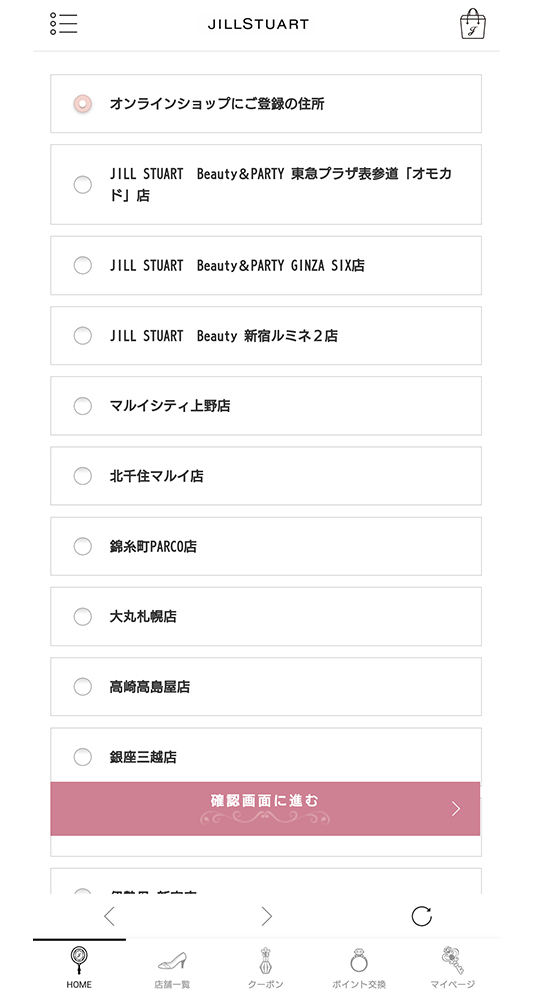This screenshot has height=1000, width=540.
Task: Select 錦糸町PARCO店 store option
Action: [266, 547]
